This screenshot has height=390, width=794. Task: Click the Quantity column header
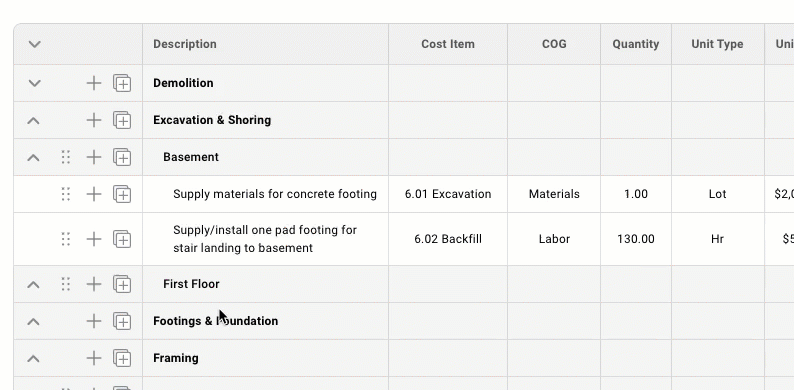coord(636,44)
